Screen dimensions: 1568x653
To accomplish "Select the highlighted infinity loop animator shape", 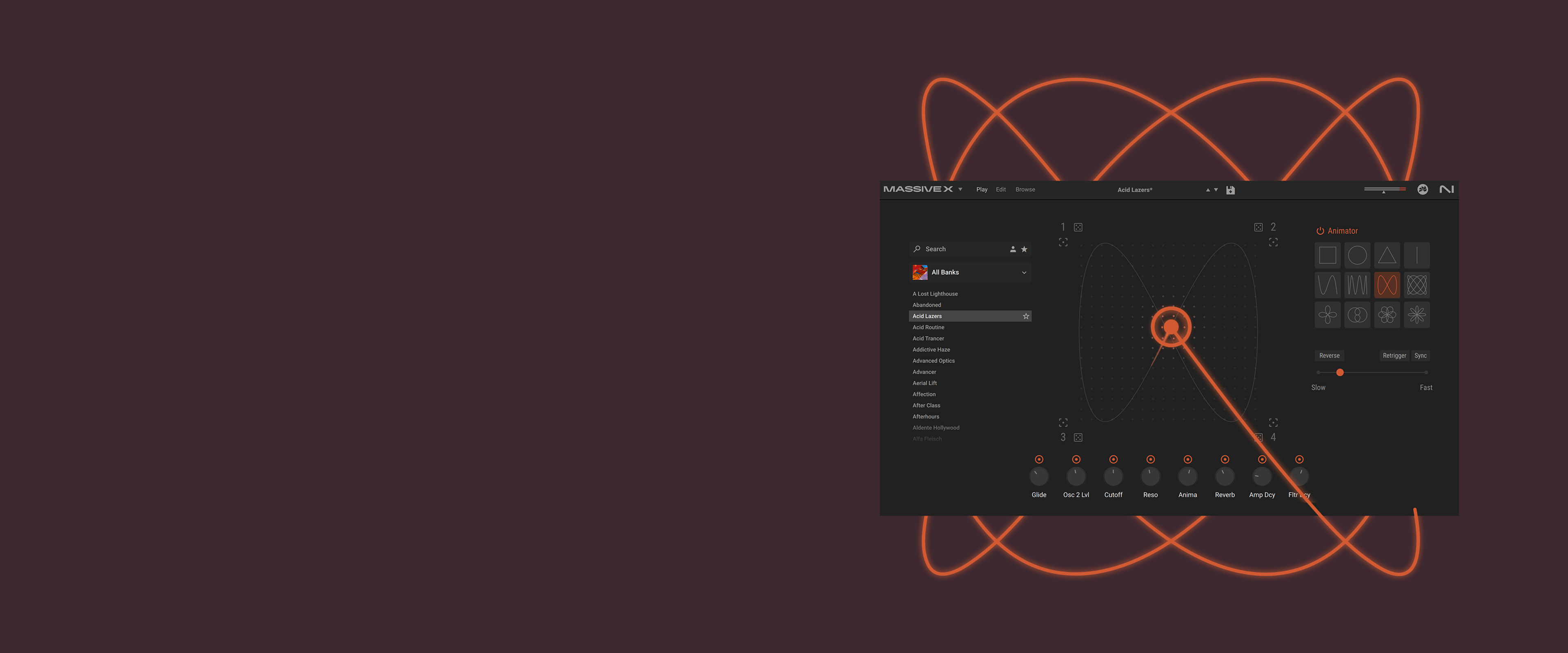I will click(x=1387, y=285).
